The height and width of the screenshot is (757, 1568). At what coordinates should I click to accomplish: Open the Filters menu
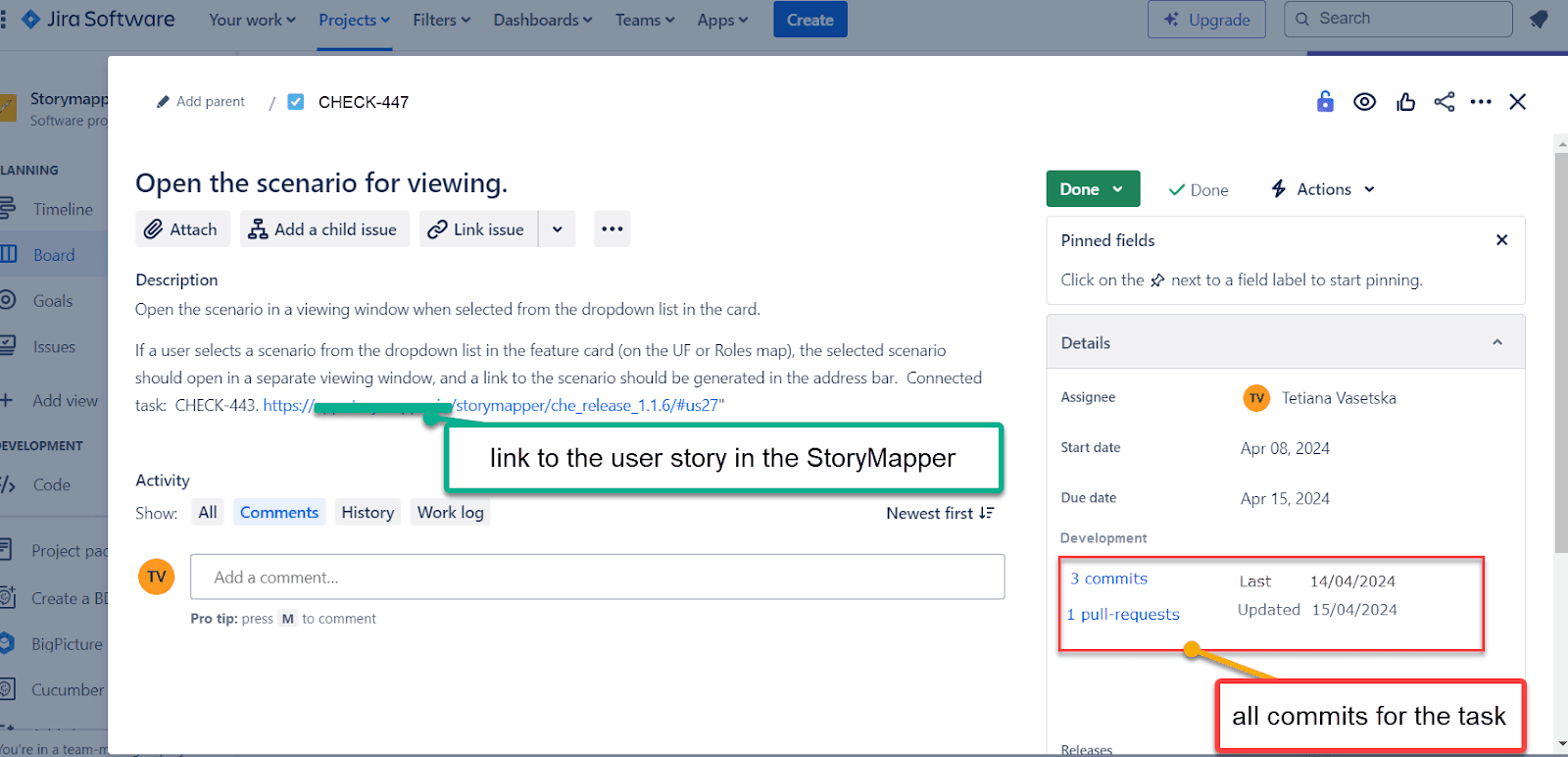point(442,20)
